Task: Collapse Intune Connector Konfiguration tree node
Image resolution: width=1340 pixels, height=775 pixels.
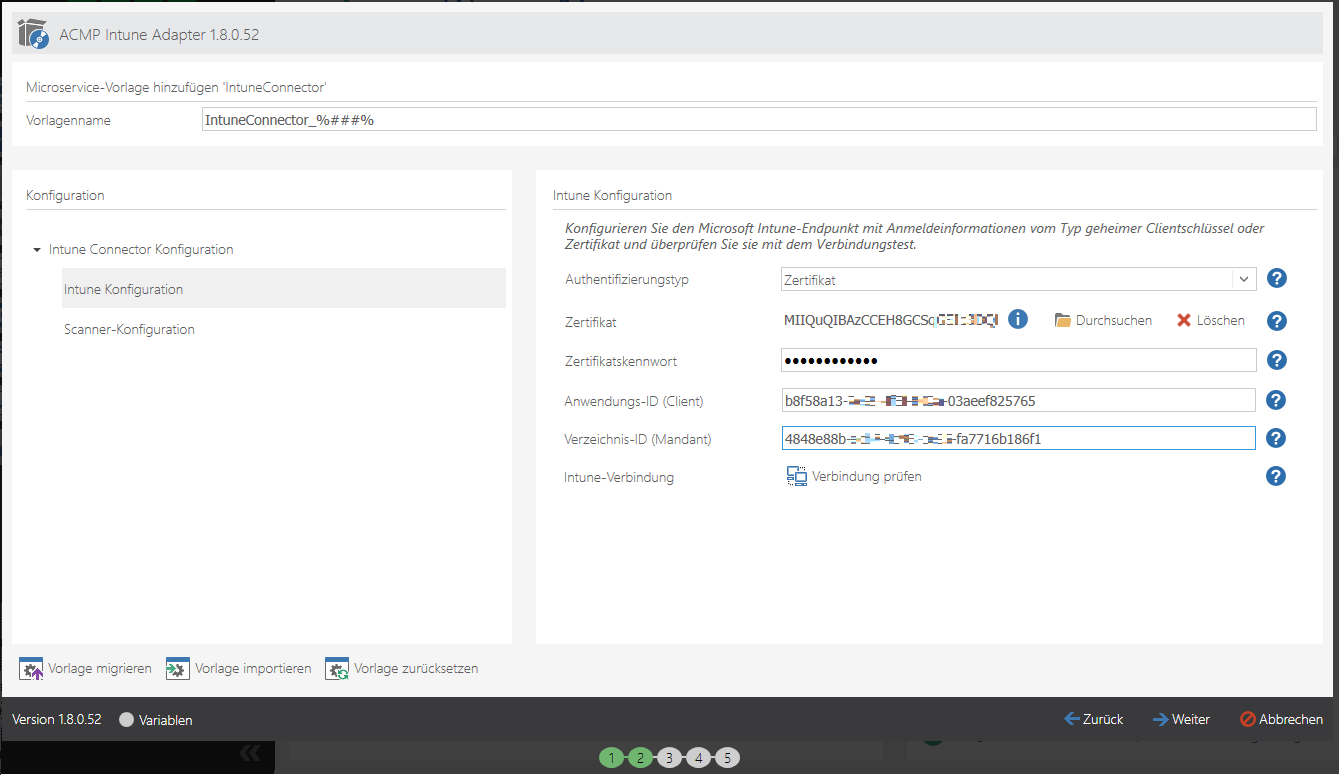Action: click(x=37, y=250)
